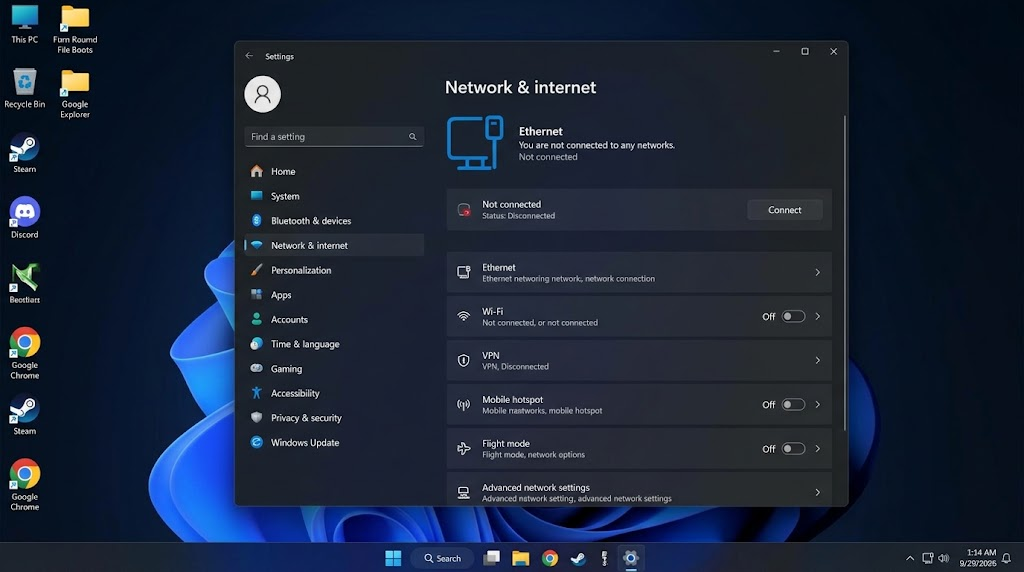Click the Ethernet row icon

pos(464,272)
